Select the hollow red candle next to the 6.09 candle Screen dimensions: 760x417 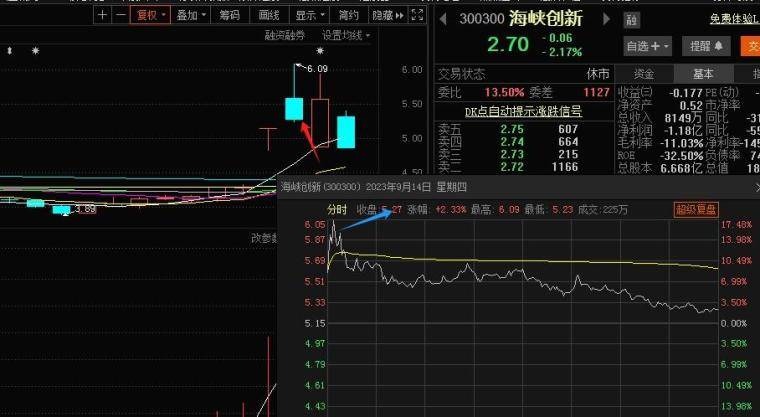pyautogui.click(x=320, y=122)
